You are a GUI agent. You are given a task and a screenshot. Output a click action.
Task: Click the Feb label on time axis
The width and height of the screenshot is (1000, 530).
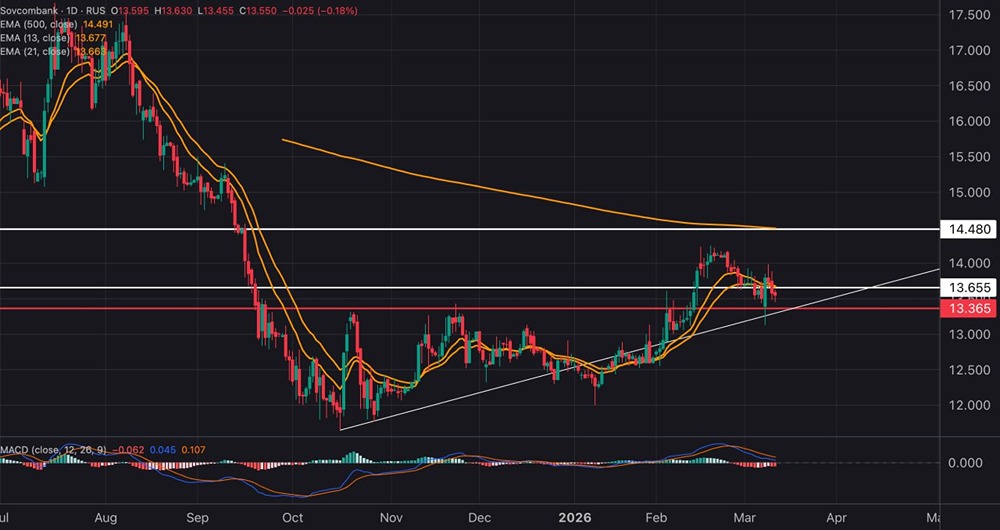pos(656,517)
